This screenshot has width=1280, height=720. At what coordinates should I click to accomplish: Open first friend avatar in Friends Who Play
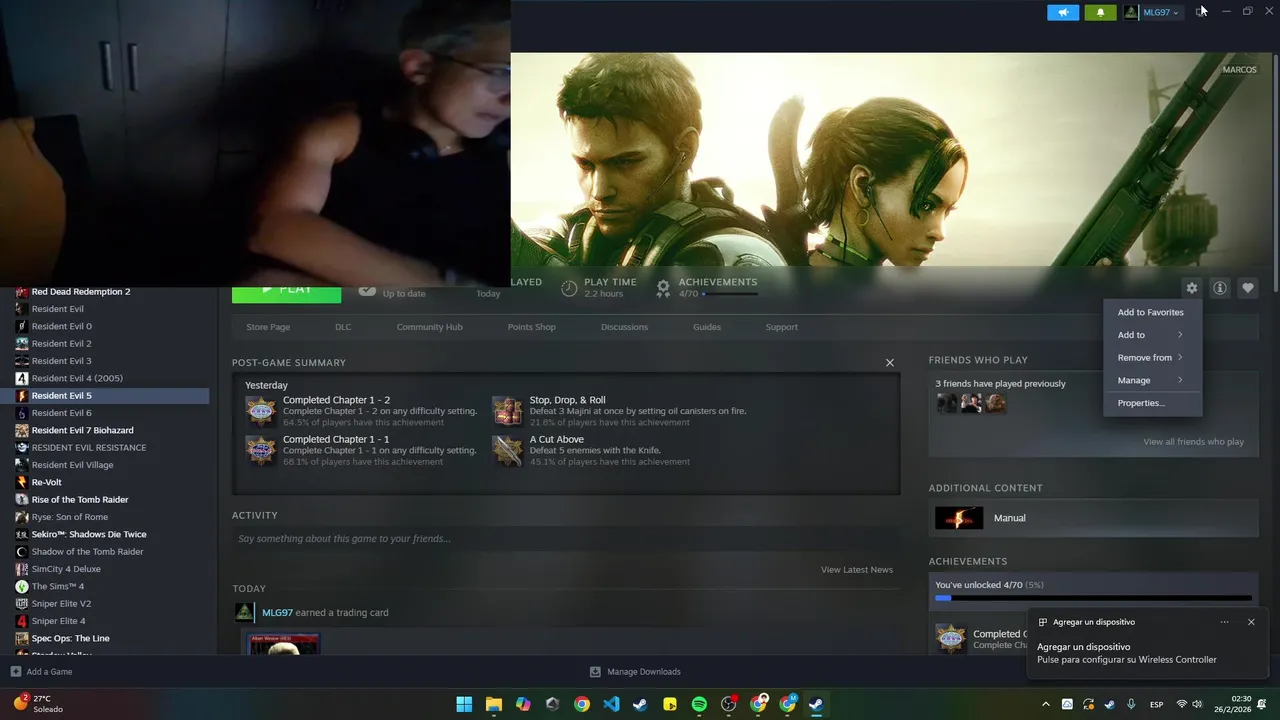[946, 403]
